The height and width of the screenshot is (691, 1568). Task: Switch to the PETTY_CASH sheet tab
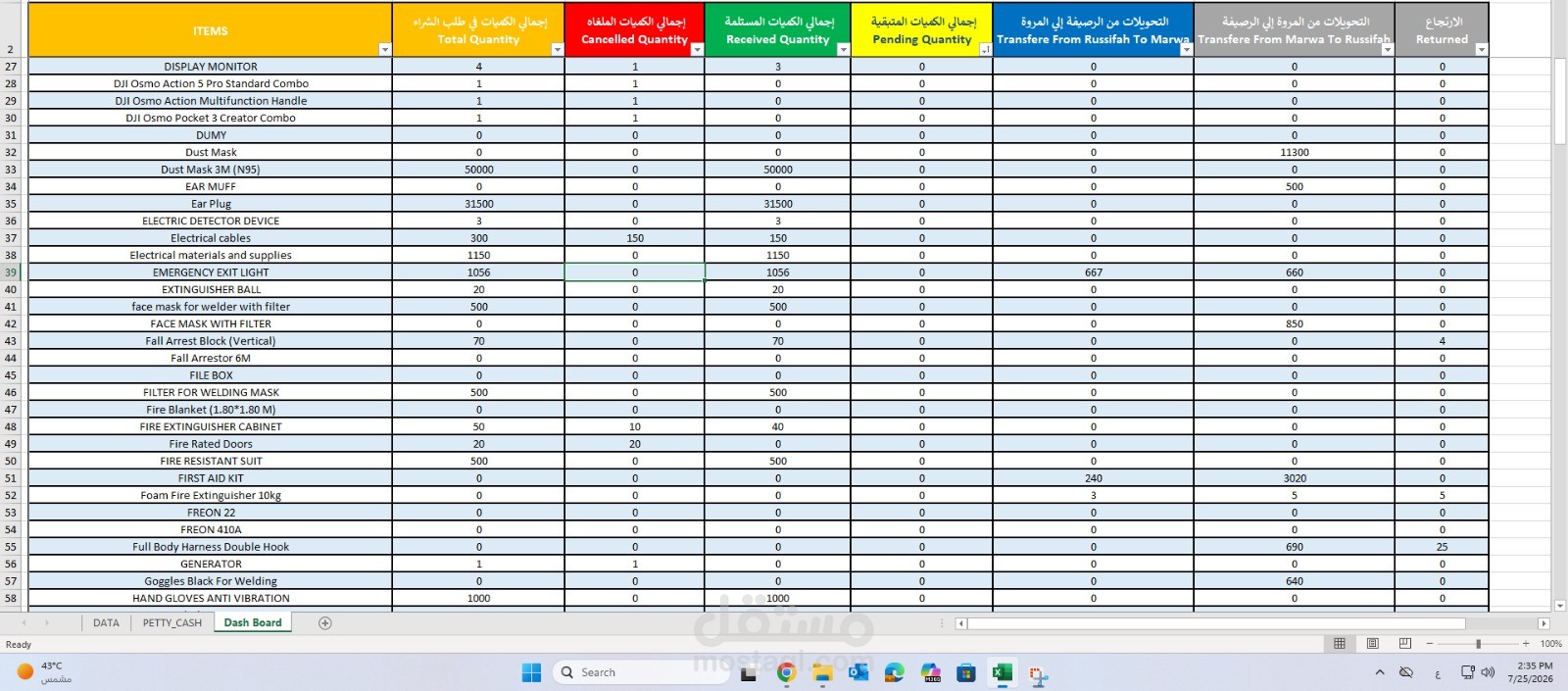(x=172, y=623)
